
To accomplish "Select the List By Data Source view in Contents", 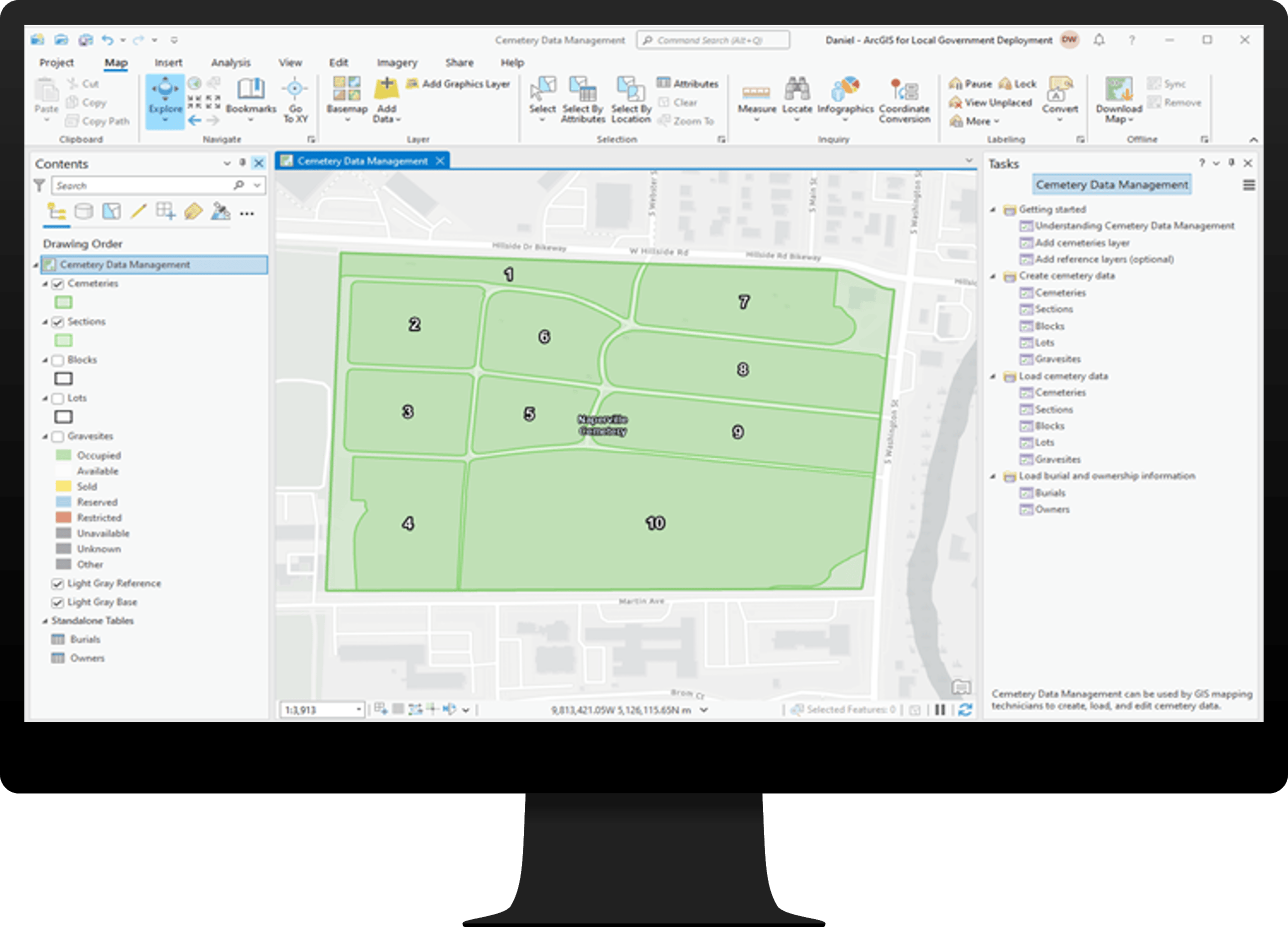I will [84, 211].
